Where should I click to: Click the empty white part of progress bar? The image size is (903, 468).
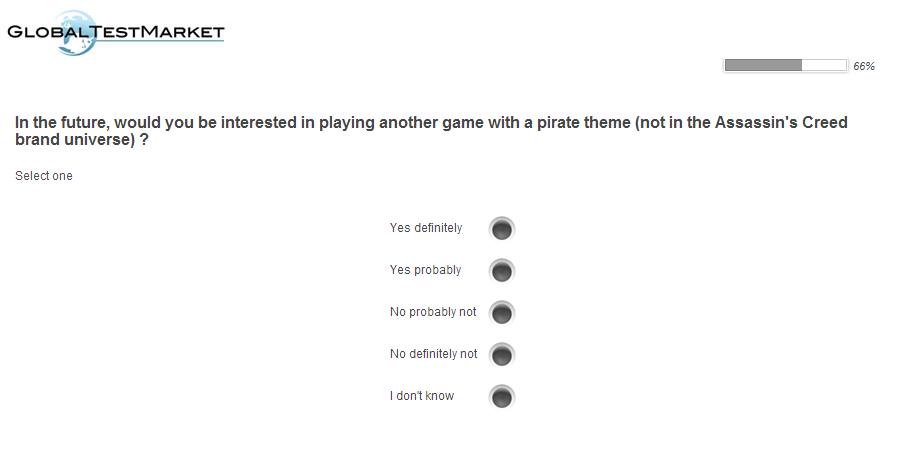[x=824, y=66]
